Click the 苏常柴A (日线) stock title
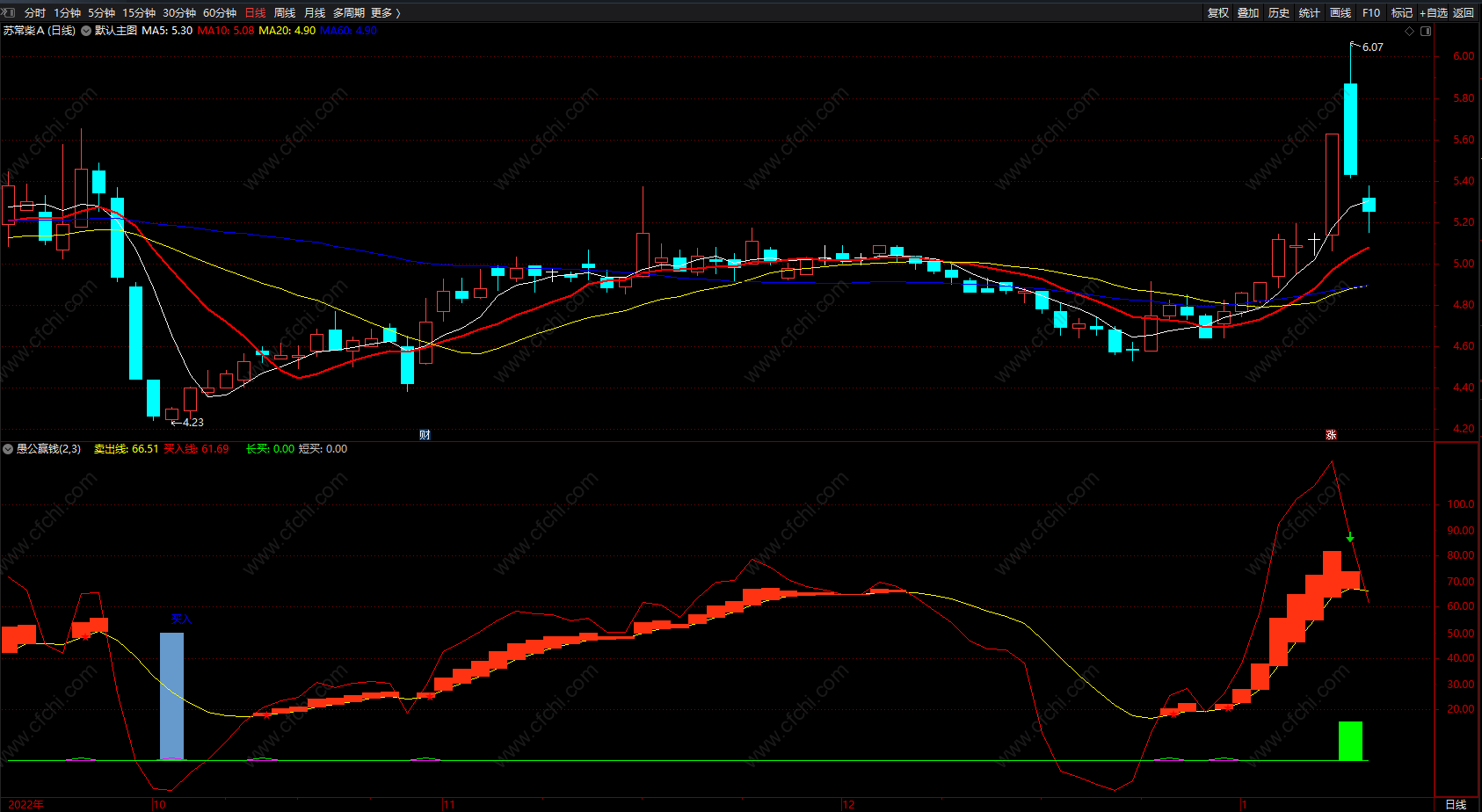This screenshot has height=812, width=1482. tap(39, 31)
